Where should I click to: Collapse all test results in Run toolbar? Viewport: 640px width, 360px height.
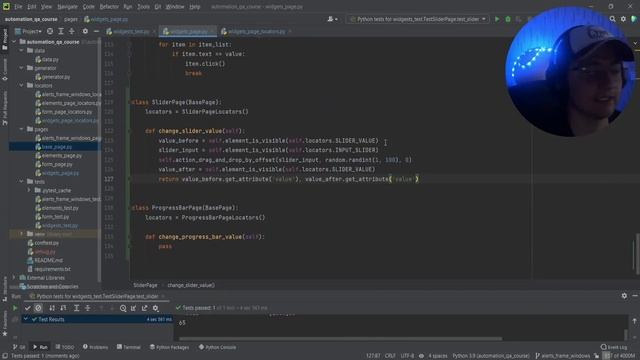point(87,308)
